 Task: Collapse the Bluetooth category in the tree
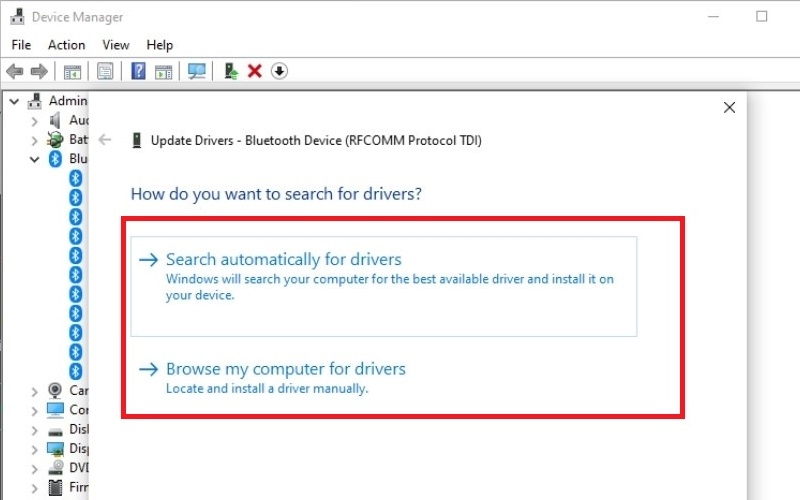coord(35,159)
